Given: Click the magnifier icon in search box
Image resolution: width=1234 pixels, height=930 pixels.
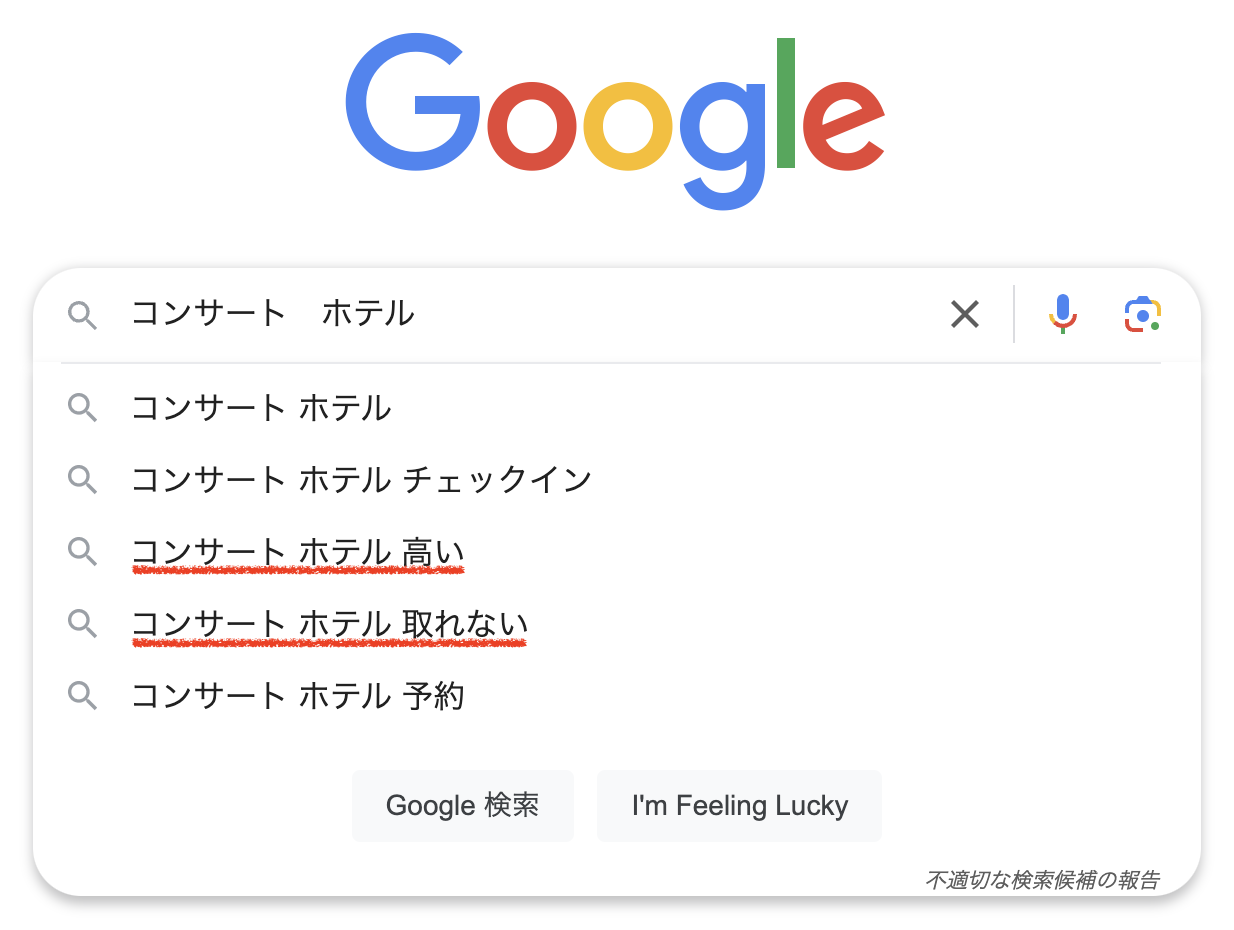Looking at the screenshot, I should coord(82,316).
